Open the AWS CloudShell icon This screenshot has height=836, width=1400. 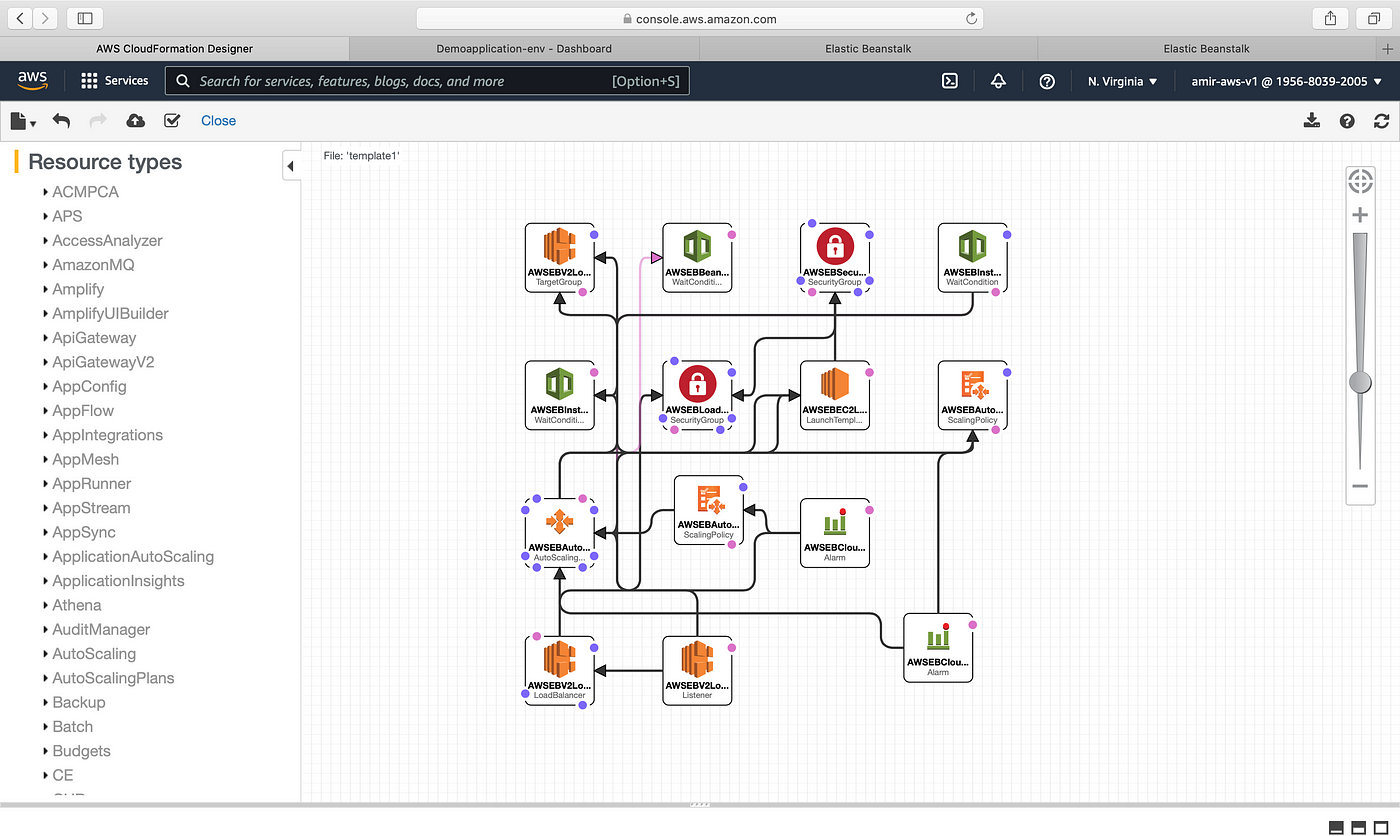pyautogui.click(x=950, y=82)
